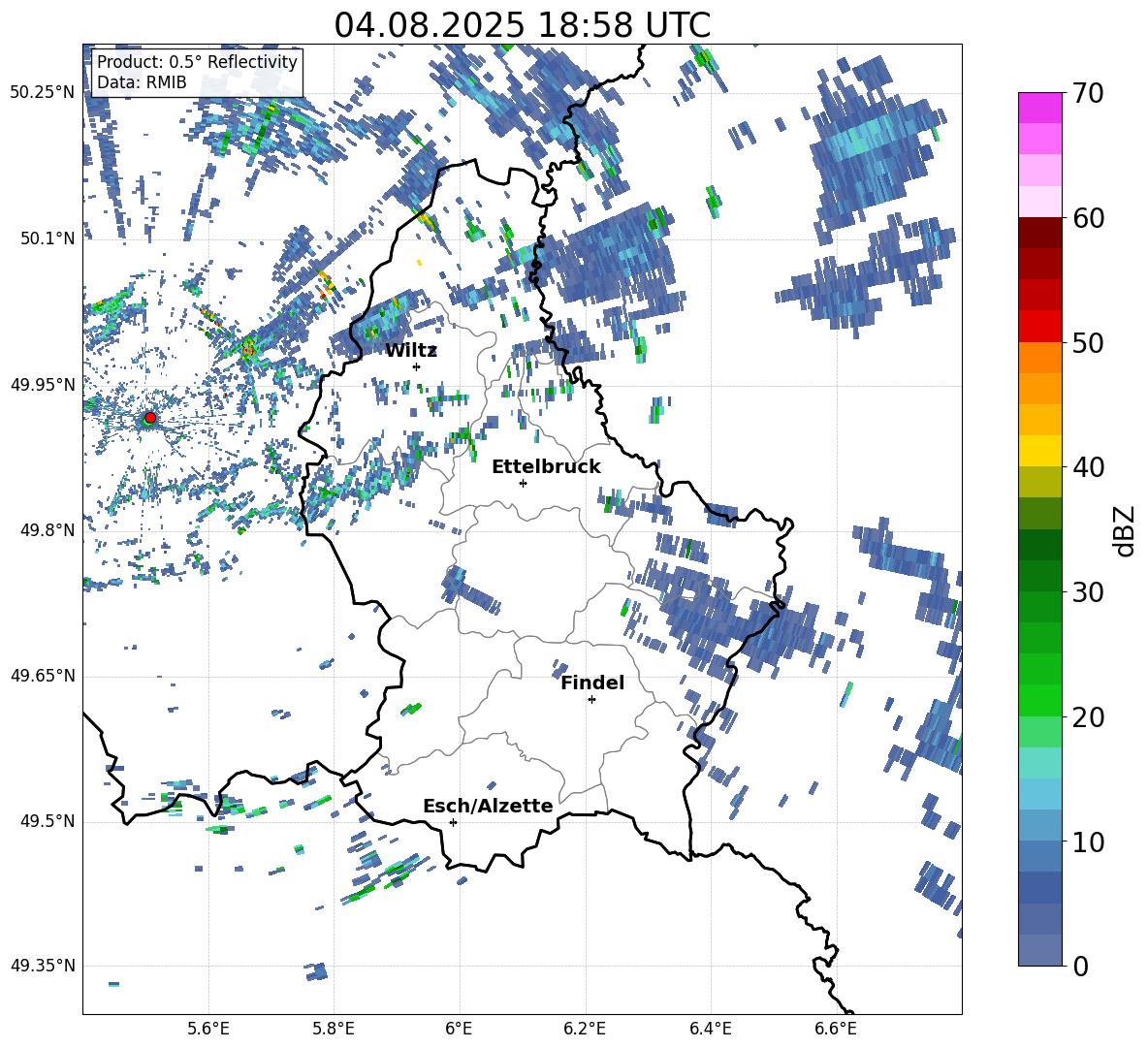Click the 60 colorbar tick label
The image size is (1148, 1048).
click(1088, 218)
